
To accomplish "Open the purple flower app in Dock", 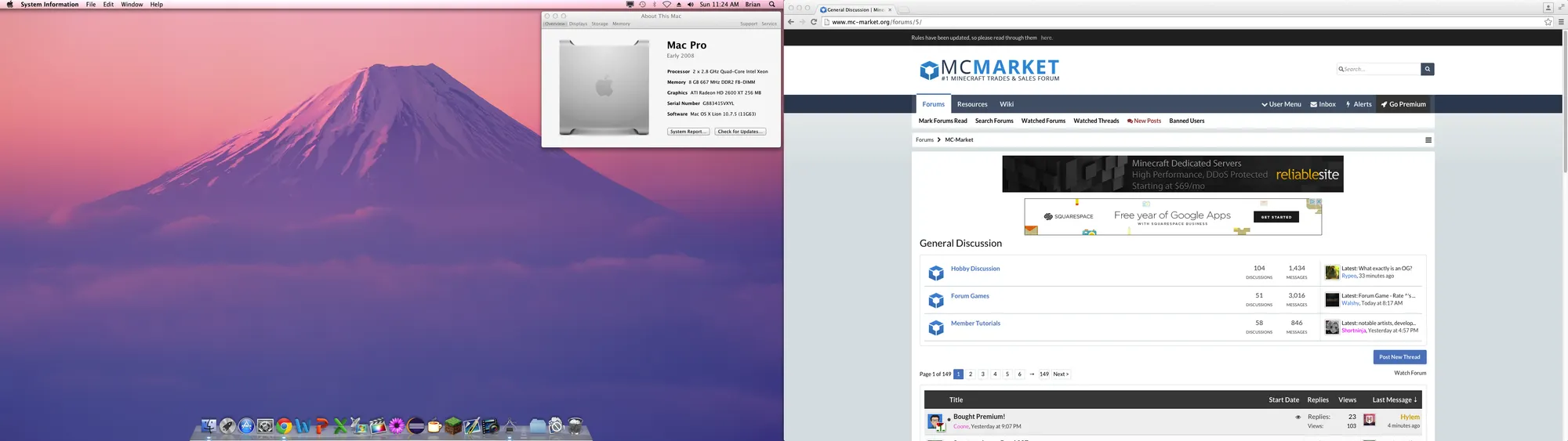I will point(397,426).
